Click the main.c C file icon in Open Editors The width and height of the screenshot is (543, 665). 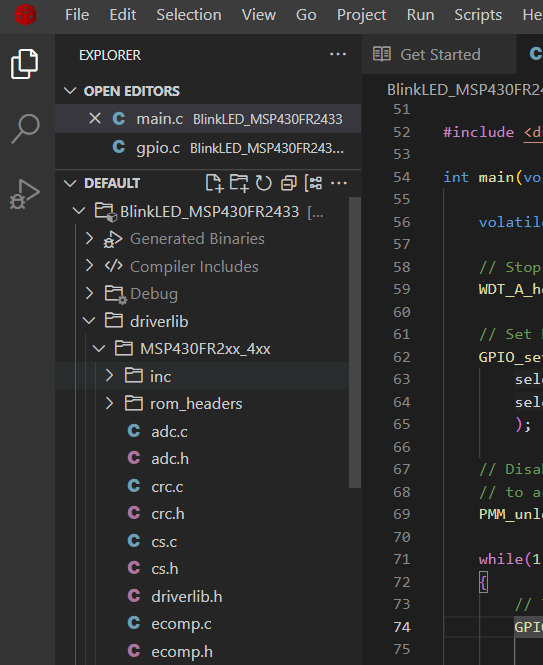(x=119, y=119)
